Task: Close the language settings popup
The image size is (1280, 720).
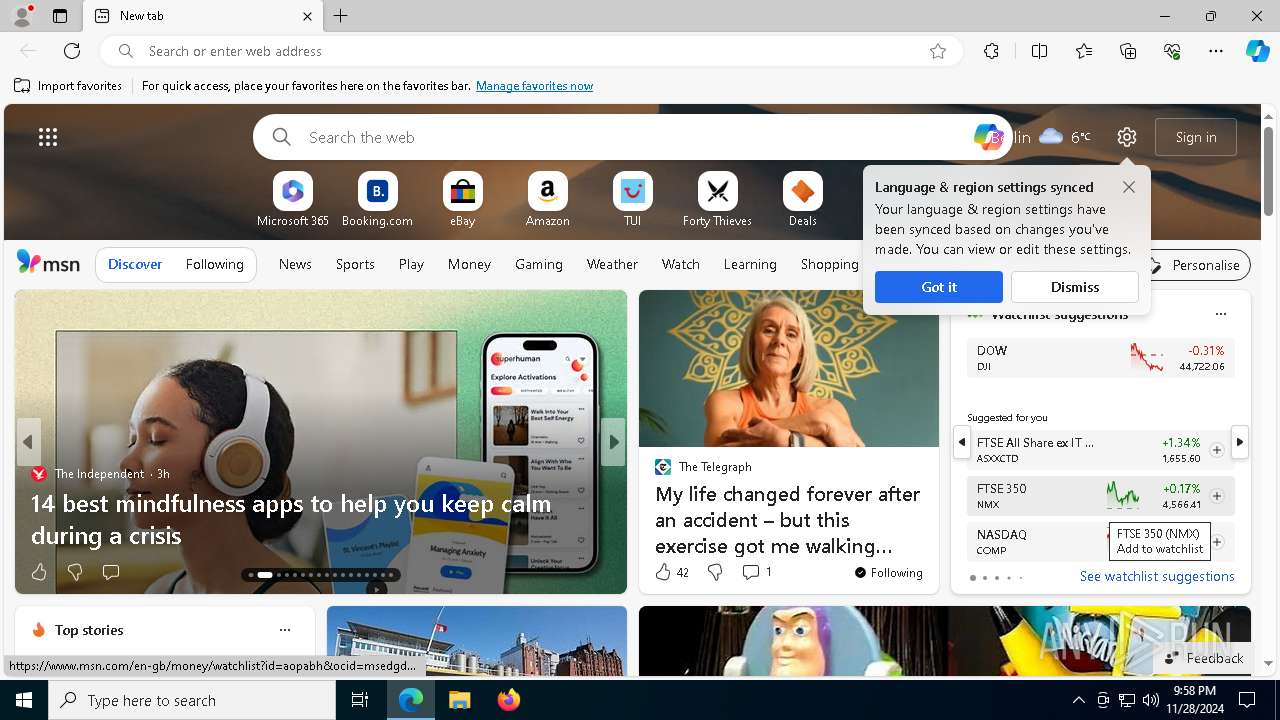Action: coord(1129,187)
